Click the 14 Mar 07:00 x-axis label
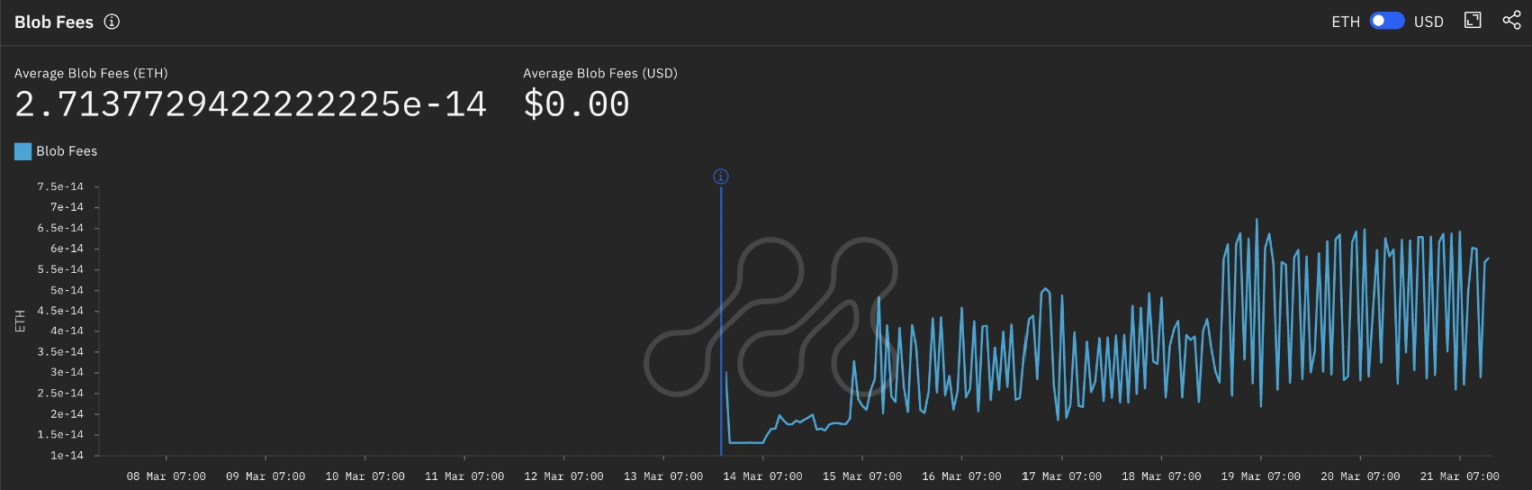This screenshot has width=1532, height=490. coord(763,476)
